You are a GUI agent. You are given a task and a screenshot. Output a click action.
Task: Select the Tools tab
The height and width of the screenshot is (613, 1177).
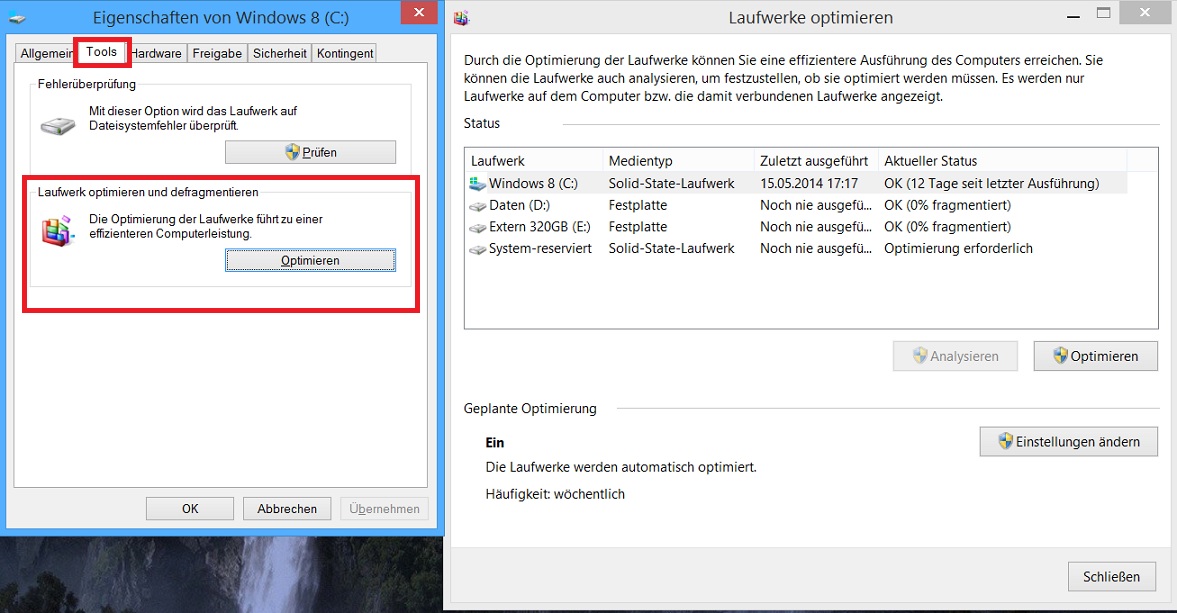point(101,52)
